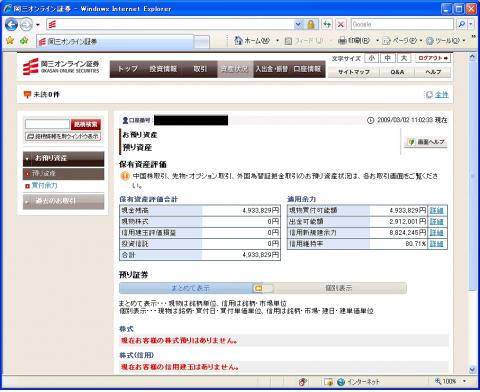The image size is (480, 392).
Task: Open the トップ navigation menu
Action: (128, 69)
